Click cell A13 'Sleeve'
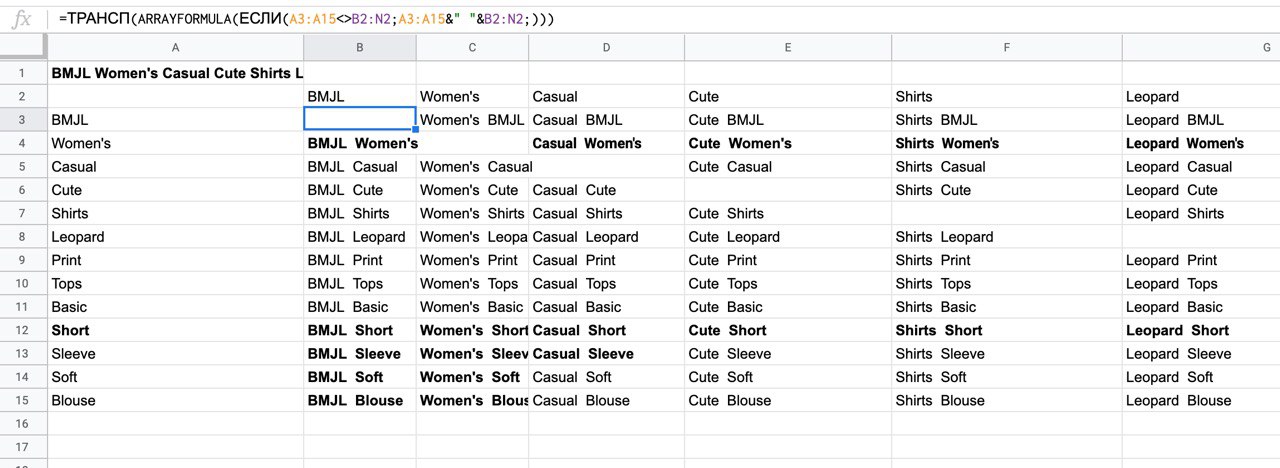The width and height of the screenshot is (1280, 468). click(175, 353)
